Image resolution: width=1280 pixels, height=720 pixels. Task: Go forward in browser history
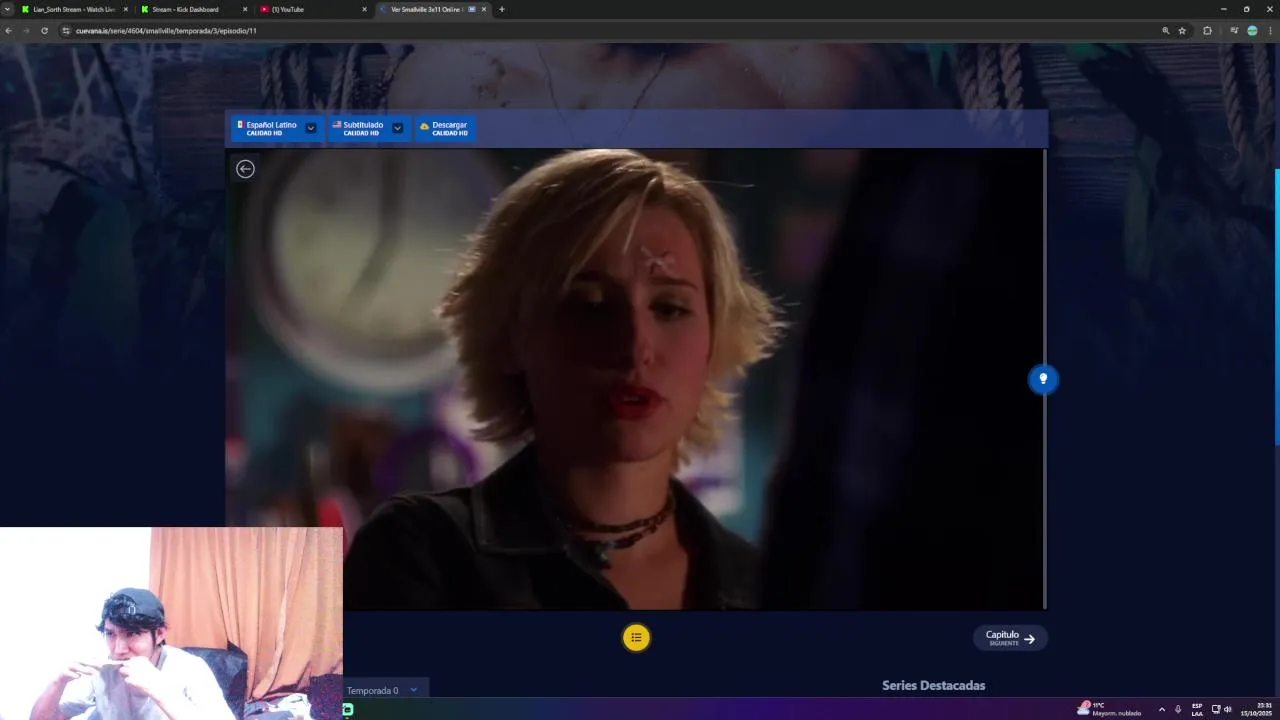(27, 31)
